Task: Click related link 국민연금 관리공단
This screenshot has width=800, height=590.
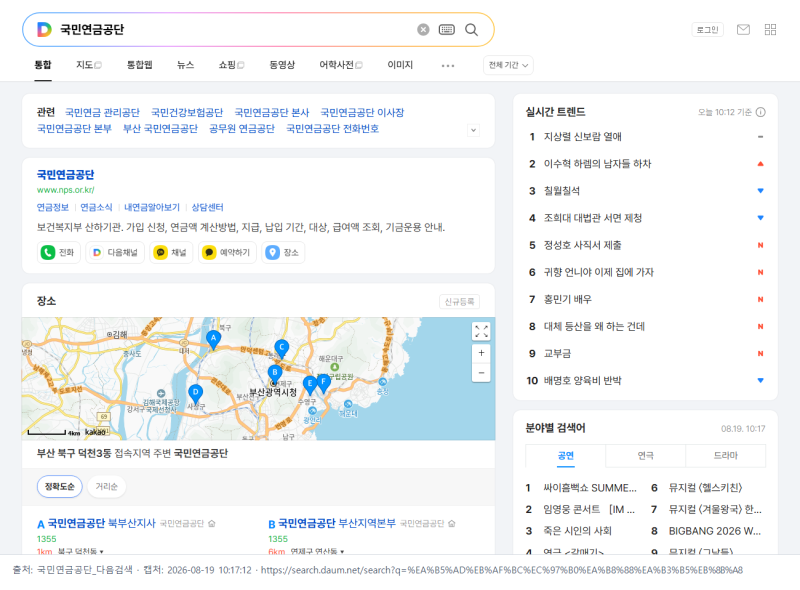Action: [102, 112]
